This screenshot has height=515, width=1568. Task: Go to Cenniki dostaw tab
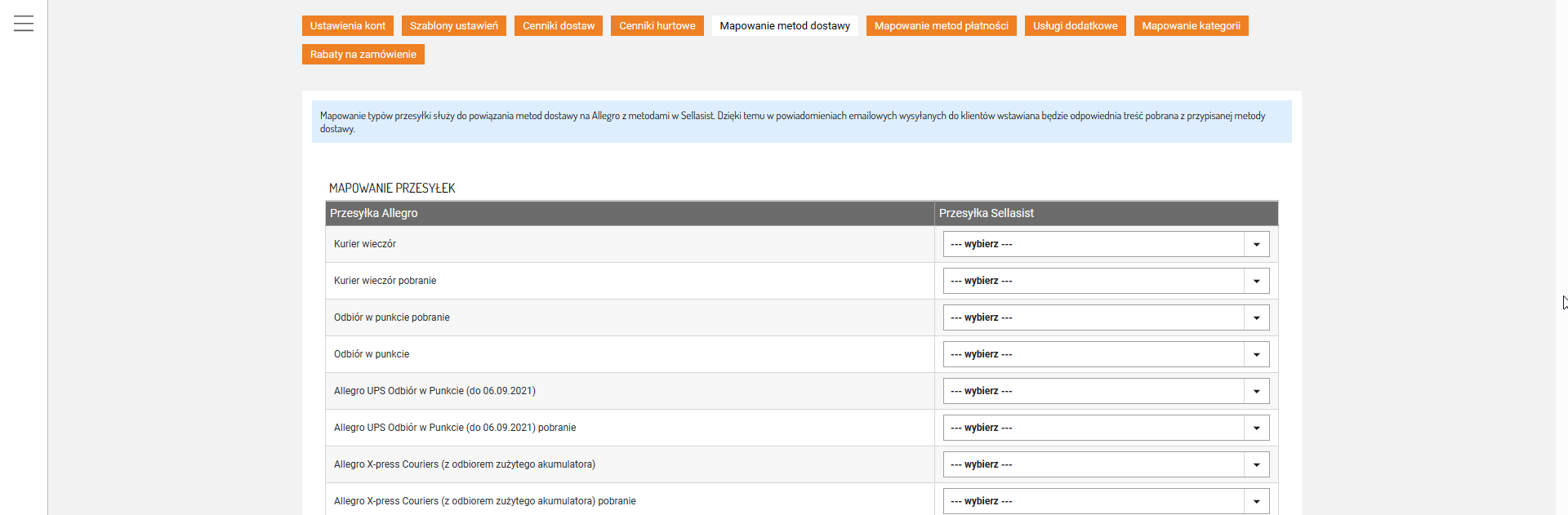click(559, 26)
